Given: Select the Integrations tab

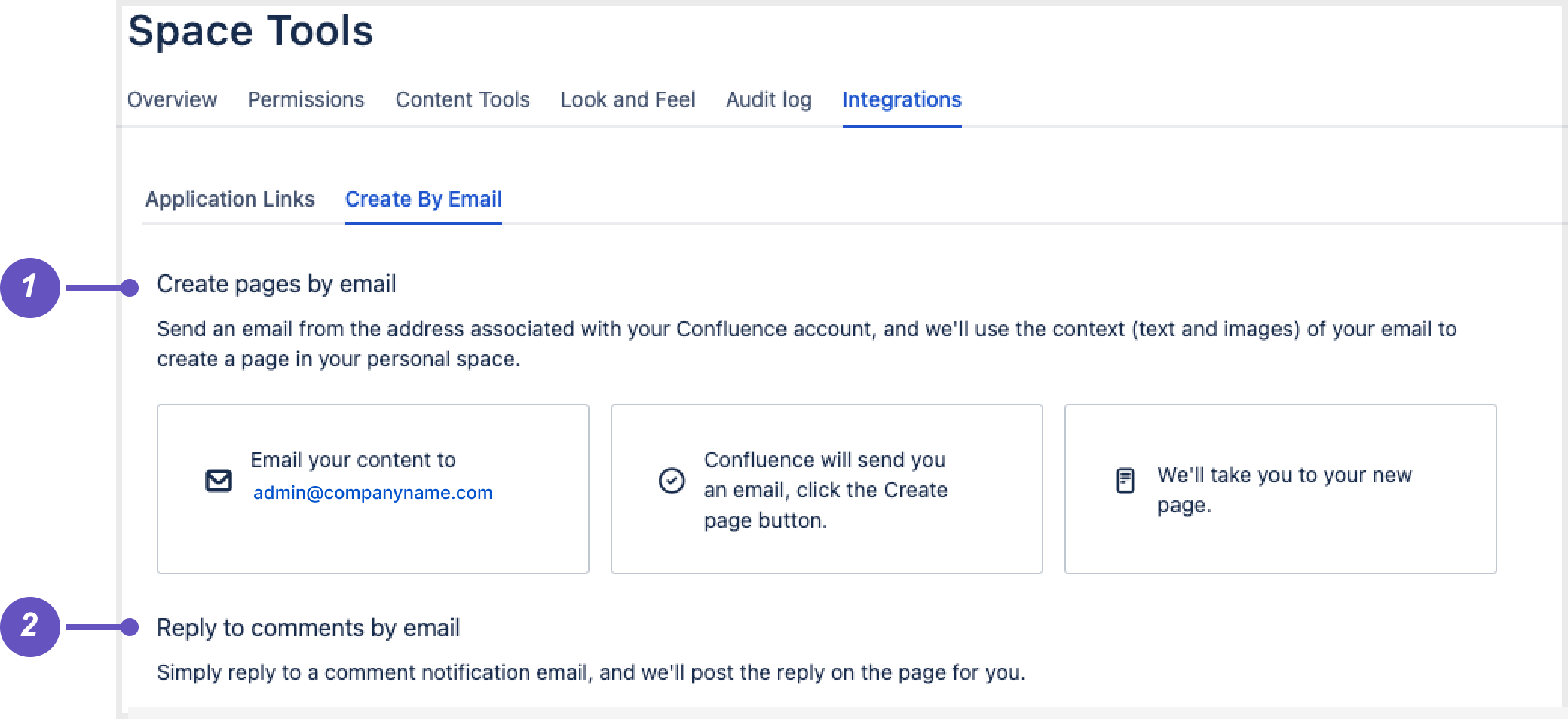Looking at the screenshot, I should pos(902,99).
